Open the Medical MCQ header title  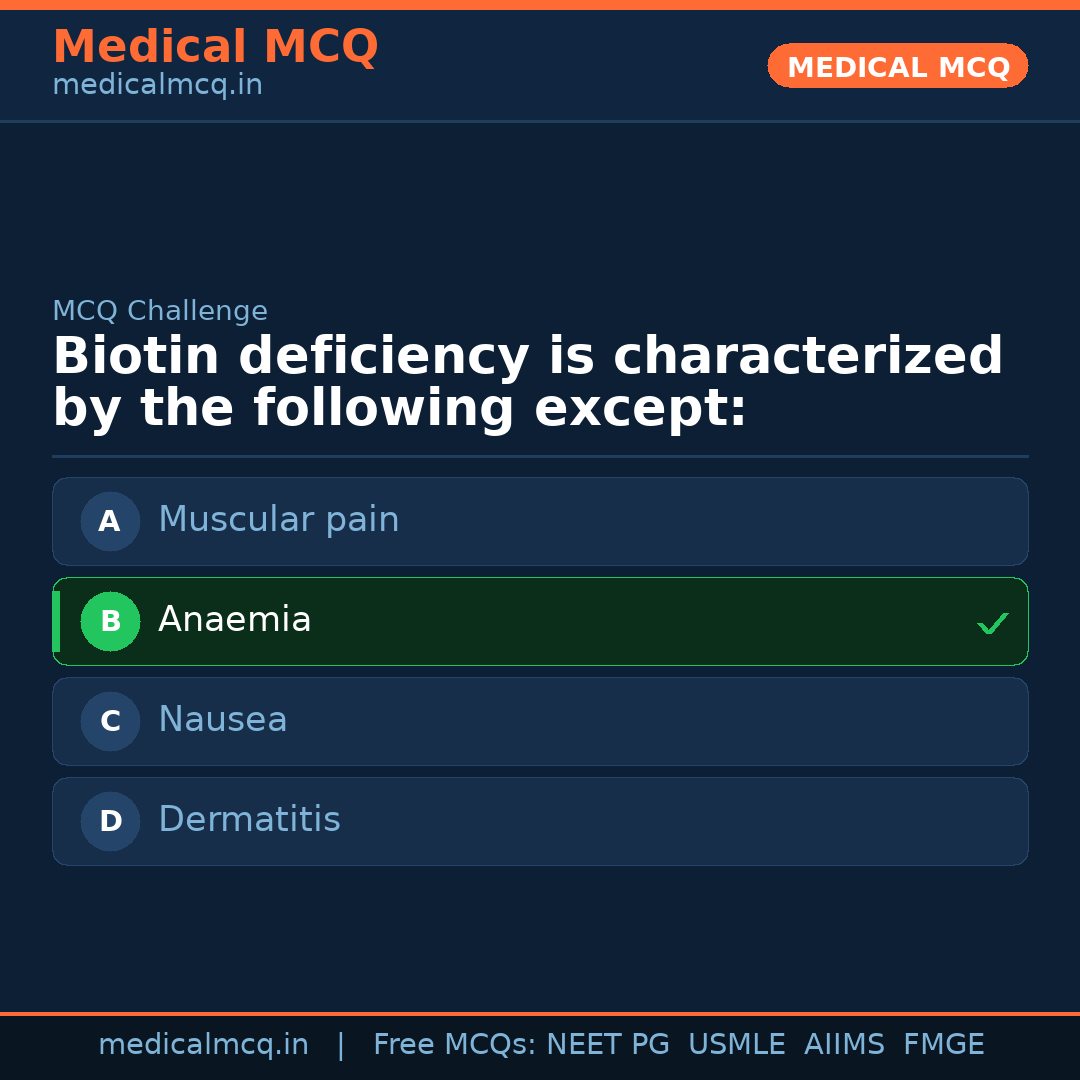click(x=215, y=47)
